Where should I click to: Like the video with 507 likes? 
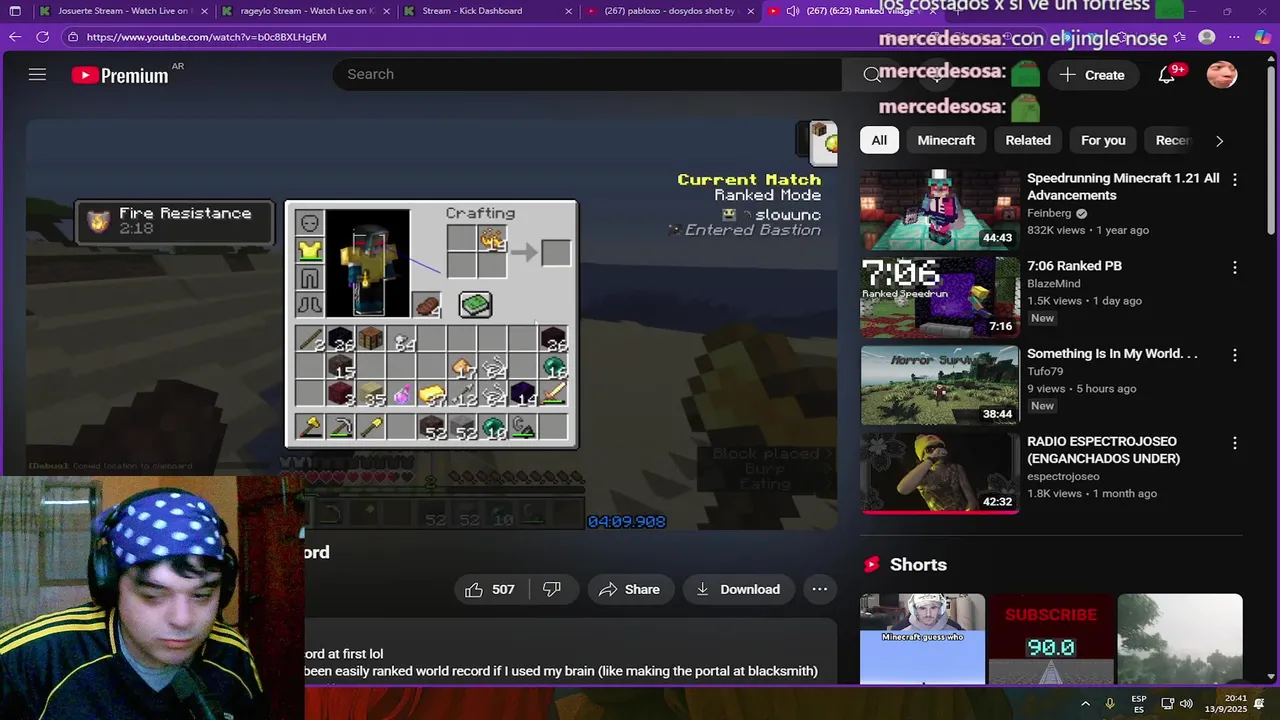(490, 589)
